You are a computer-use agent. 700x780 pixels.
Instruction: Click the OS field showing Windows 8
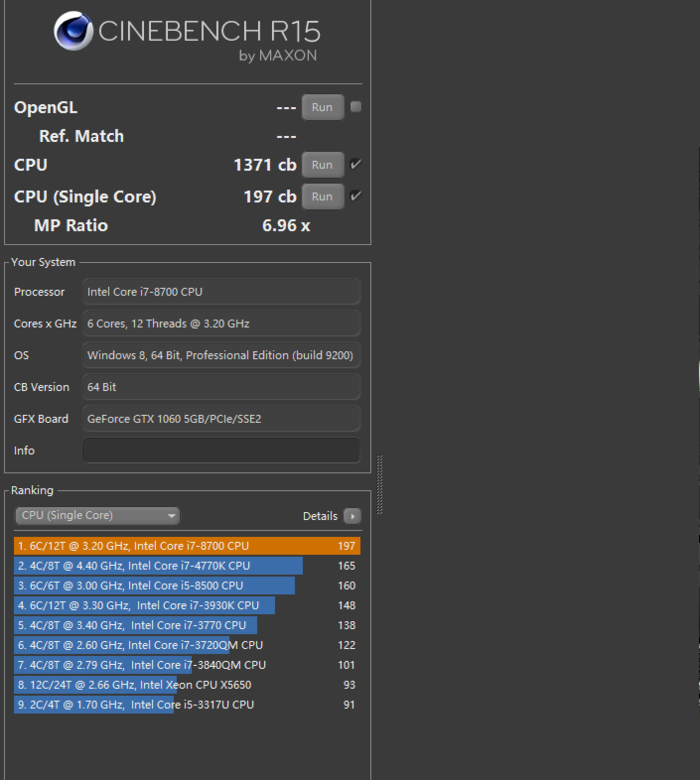point(221,355)
